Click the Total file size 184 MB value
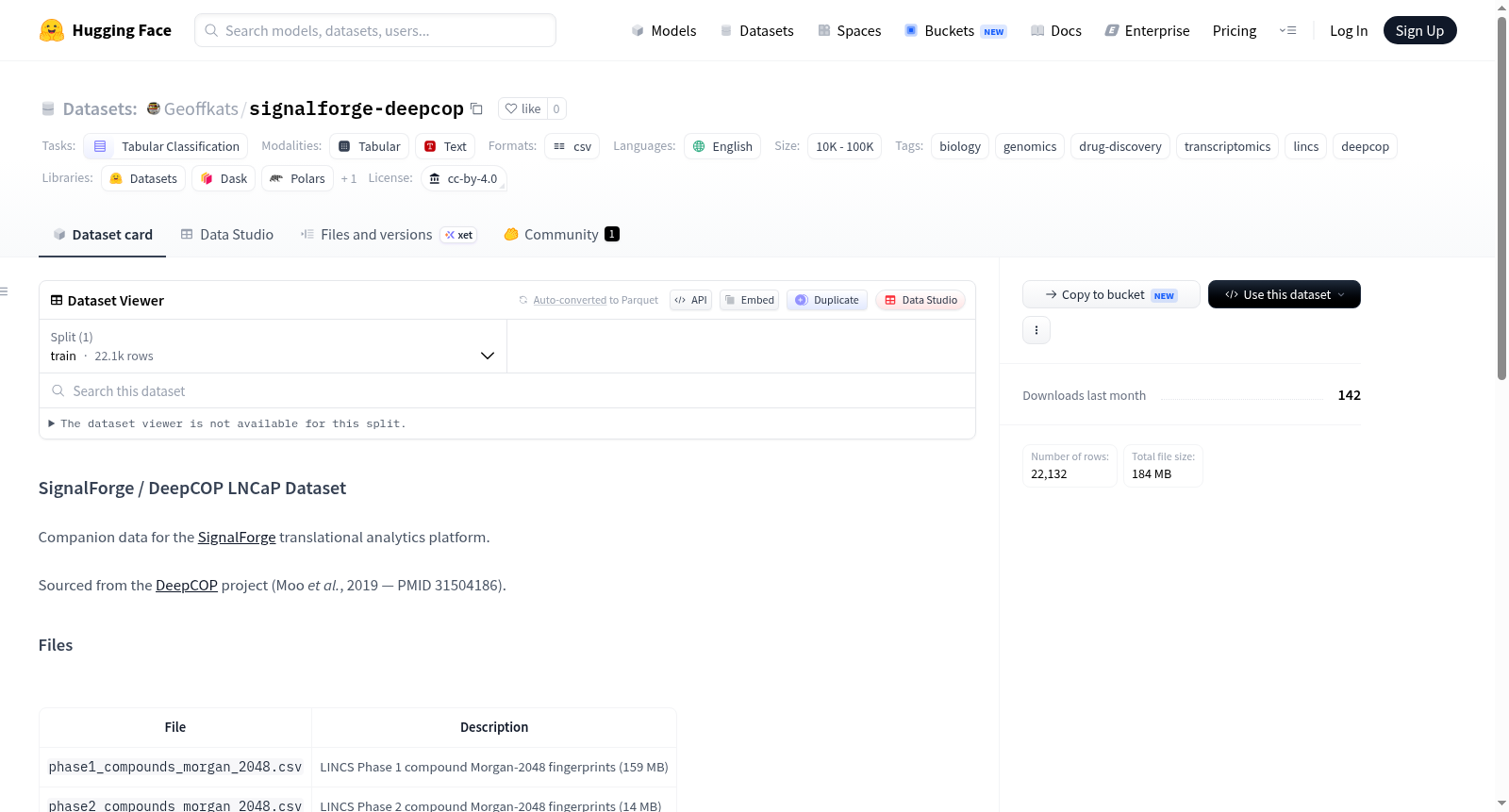 click(1152, 474)
